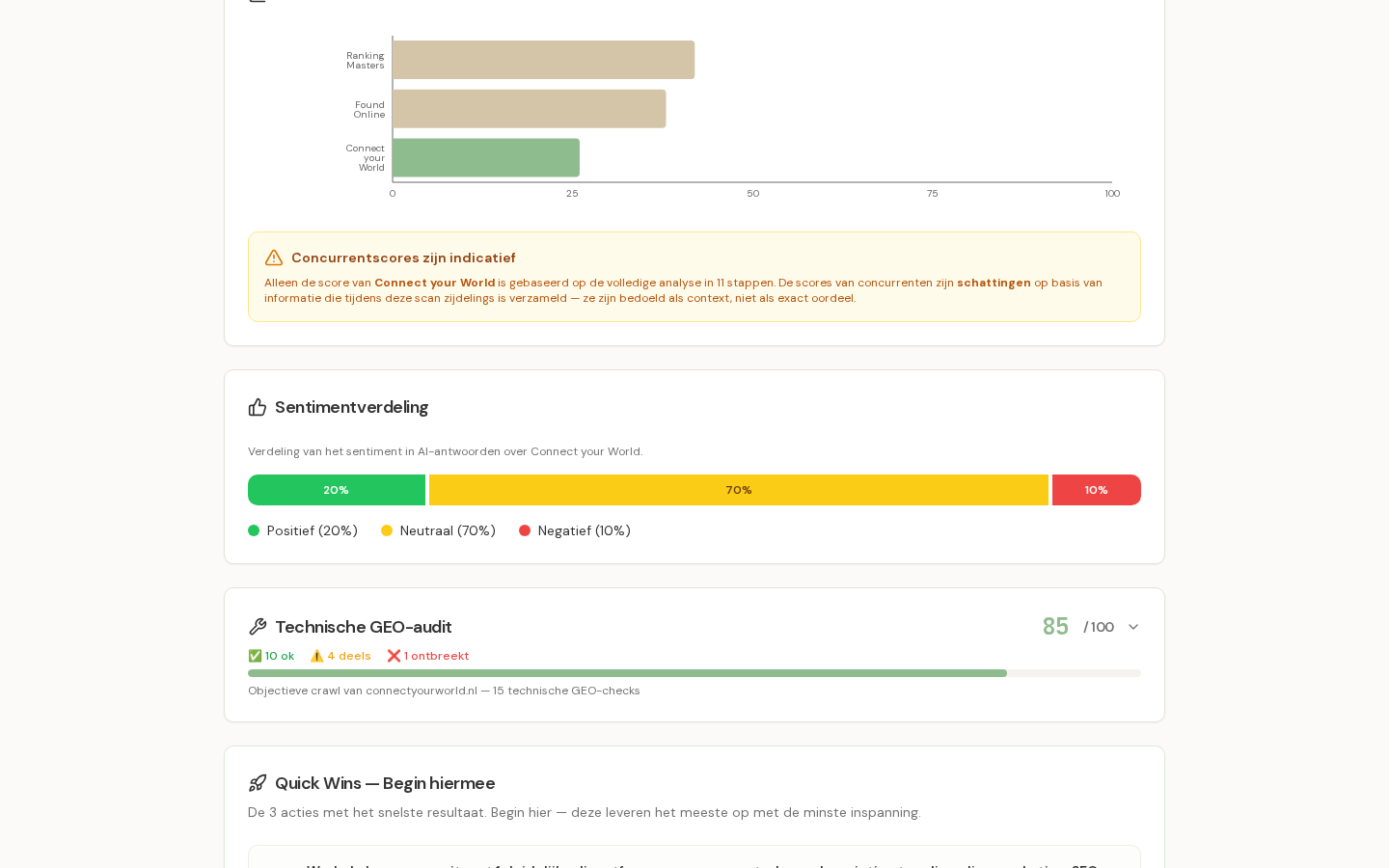The image size is (1389, 868).
Task: Click the Negatief (10%) legend label
Action: coord(585,530)
